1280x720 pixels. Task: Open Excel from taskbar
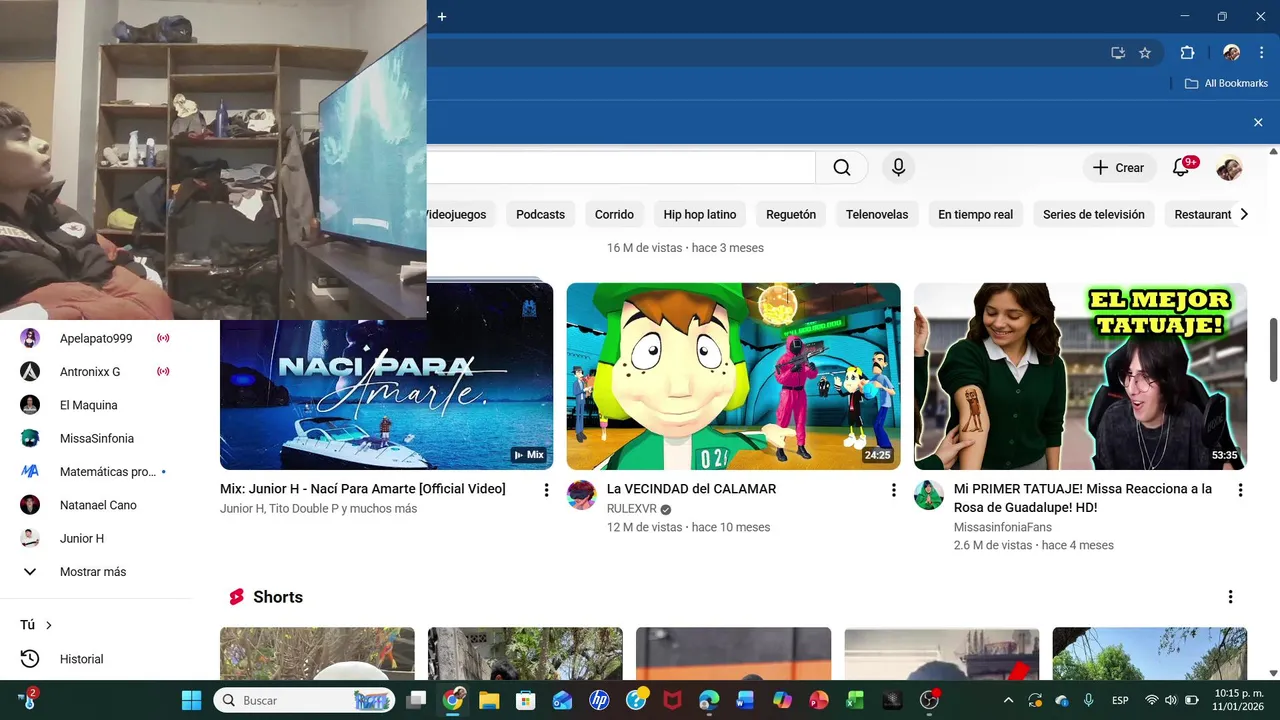click(855, 700)
